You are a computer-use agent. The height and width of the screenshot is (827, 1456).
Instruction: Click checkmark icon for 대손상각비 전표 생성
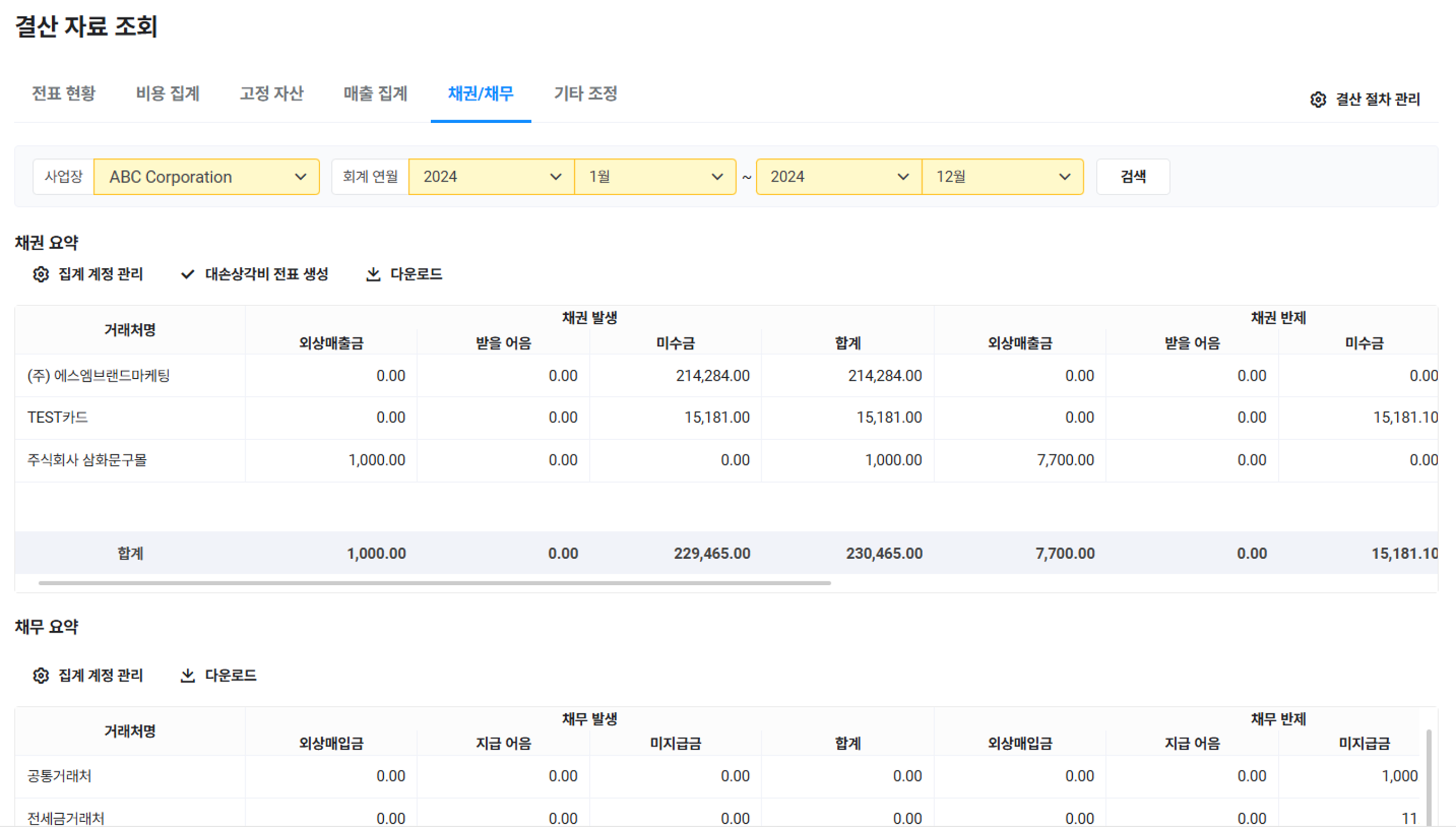point(187,274)
